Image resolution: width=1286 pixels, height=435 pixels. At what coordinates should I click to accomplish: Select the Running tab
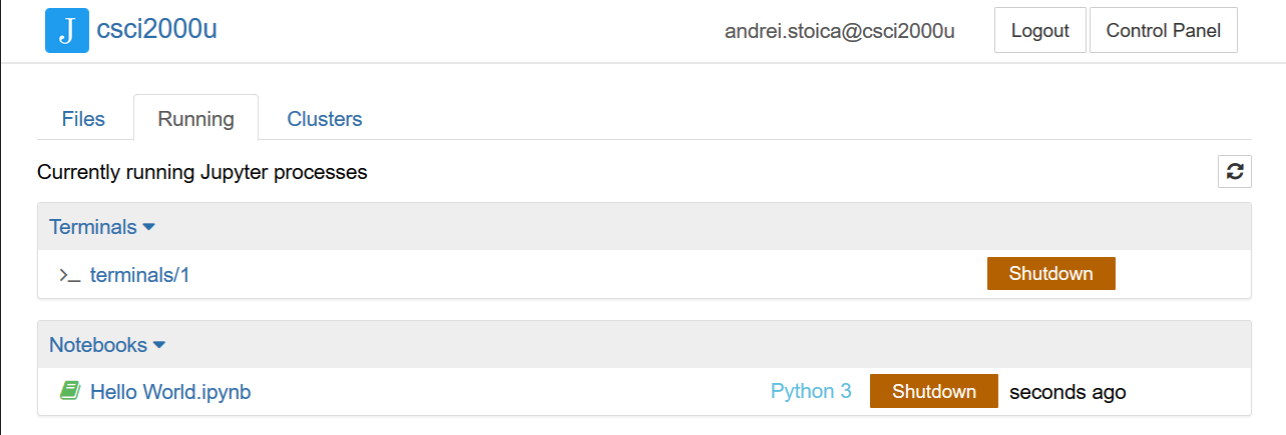click(196, 119)
